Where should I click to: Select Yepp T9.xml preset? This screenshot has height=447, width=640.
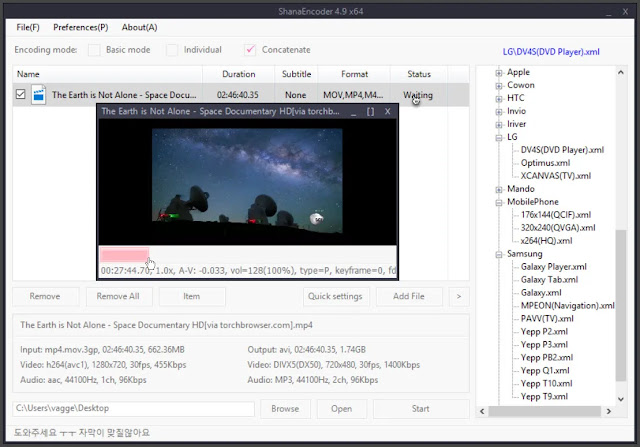(544, 396)
